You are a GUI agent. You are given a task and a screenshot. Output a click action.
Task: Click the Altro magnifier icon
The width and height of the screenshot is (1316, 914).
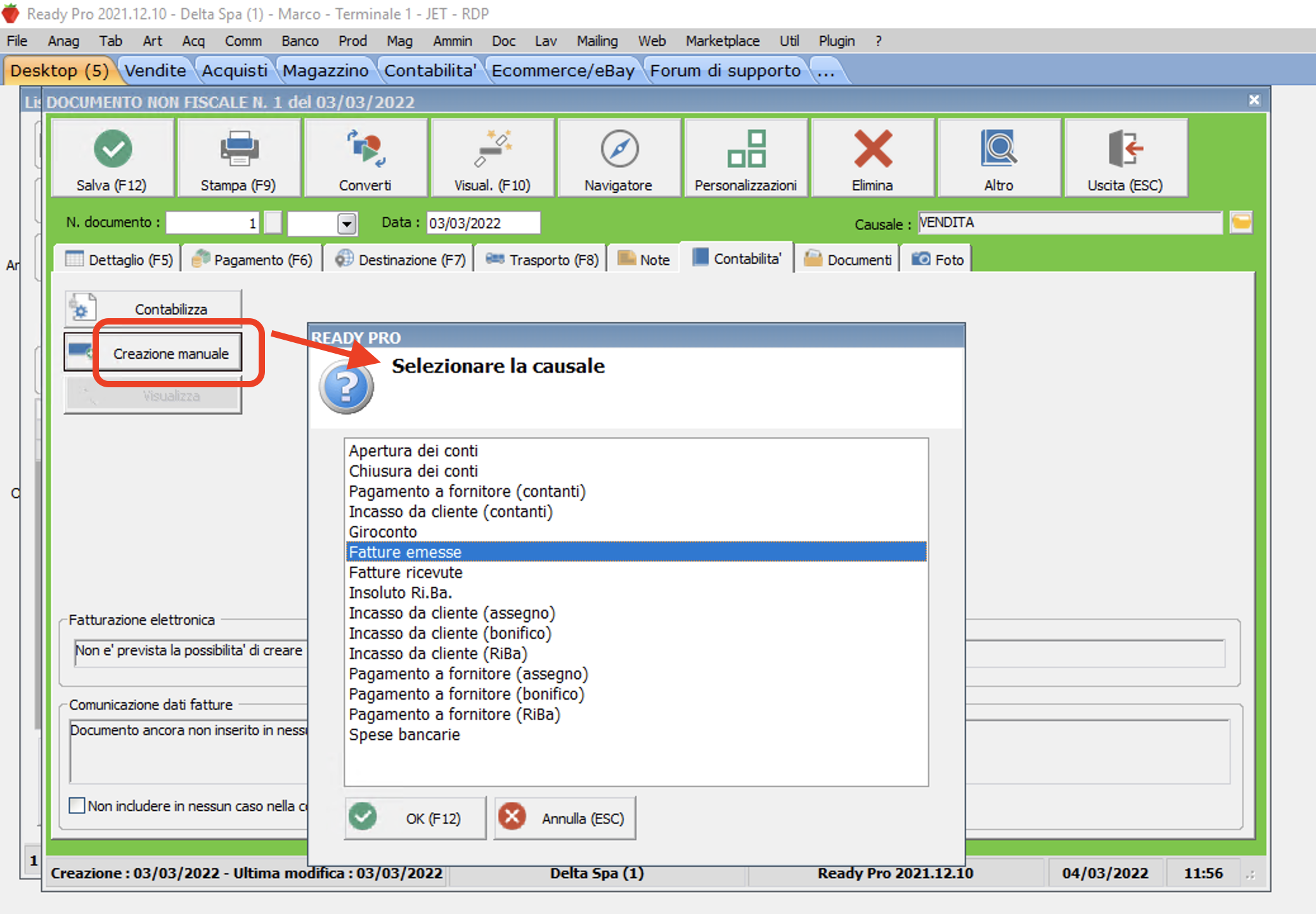click(x=999, y=148)
